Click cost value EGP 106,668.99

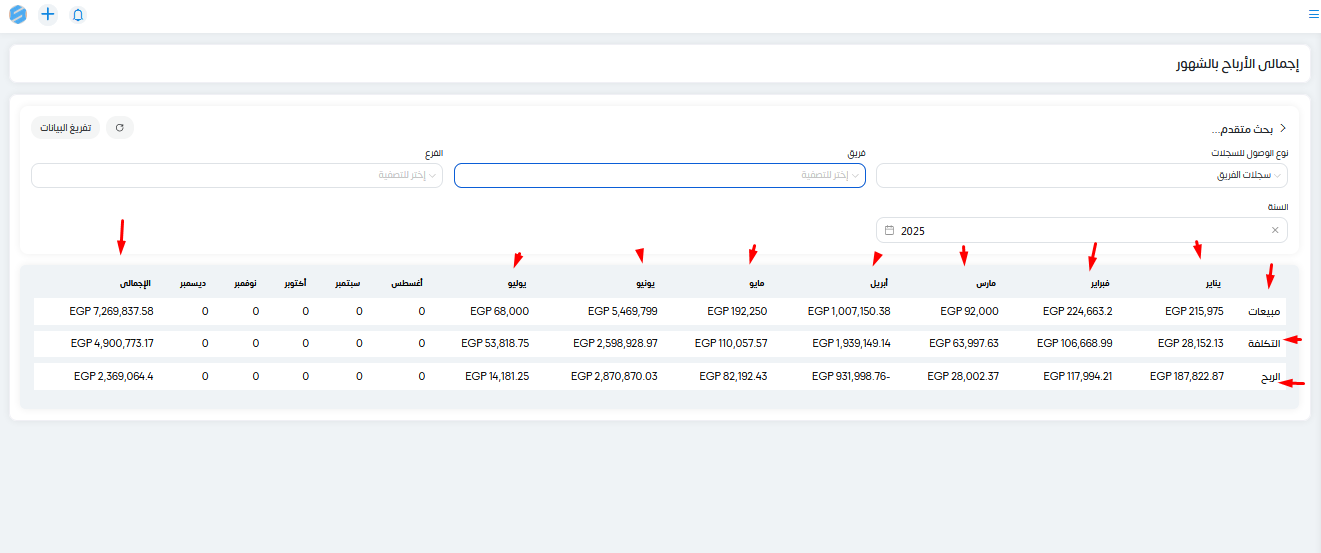[x=1075, y=343]
